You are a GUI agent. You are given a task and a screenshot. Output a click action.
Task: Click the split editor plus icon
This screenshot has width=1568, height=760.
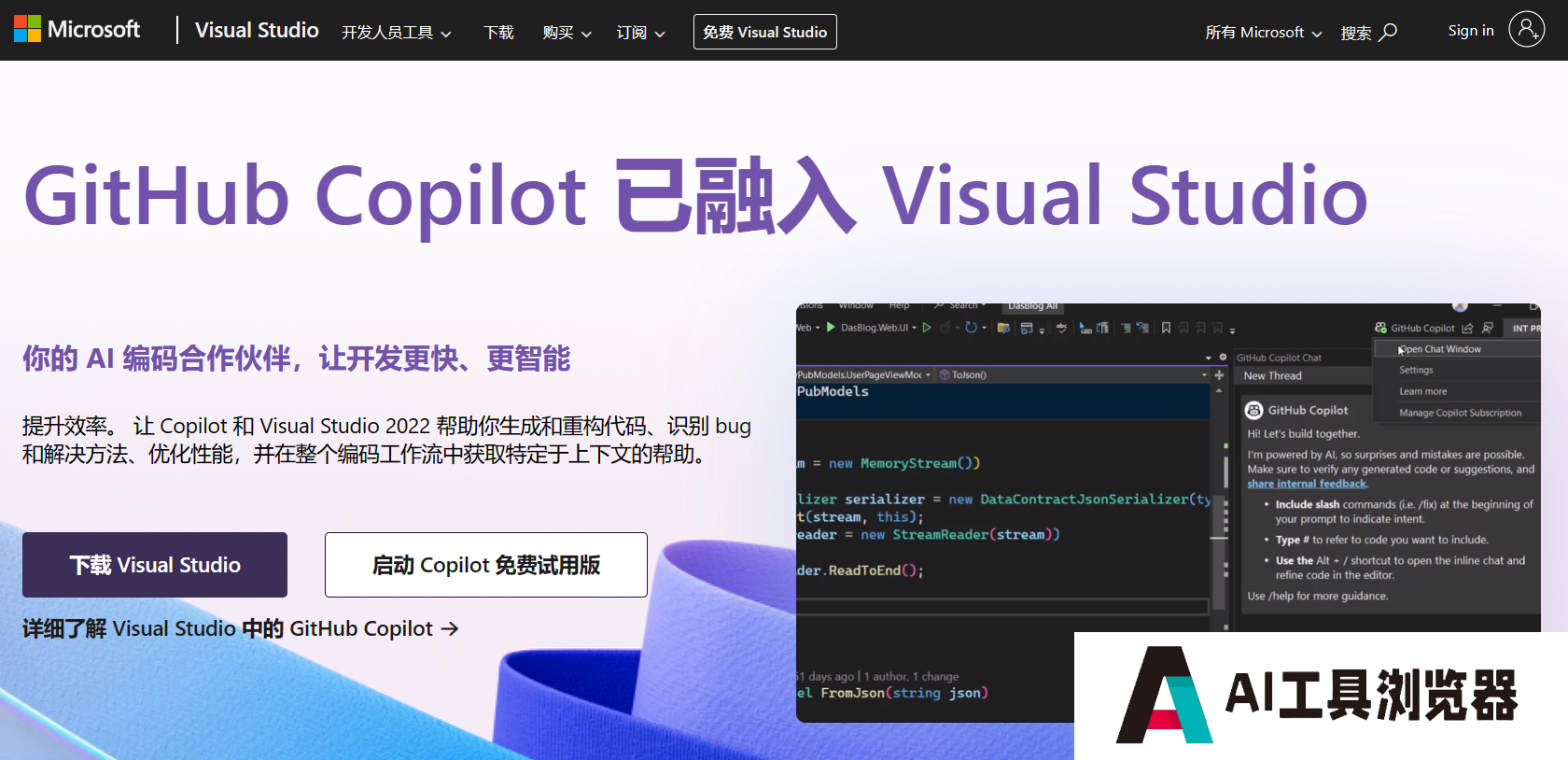tap(1219, 374)
